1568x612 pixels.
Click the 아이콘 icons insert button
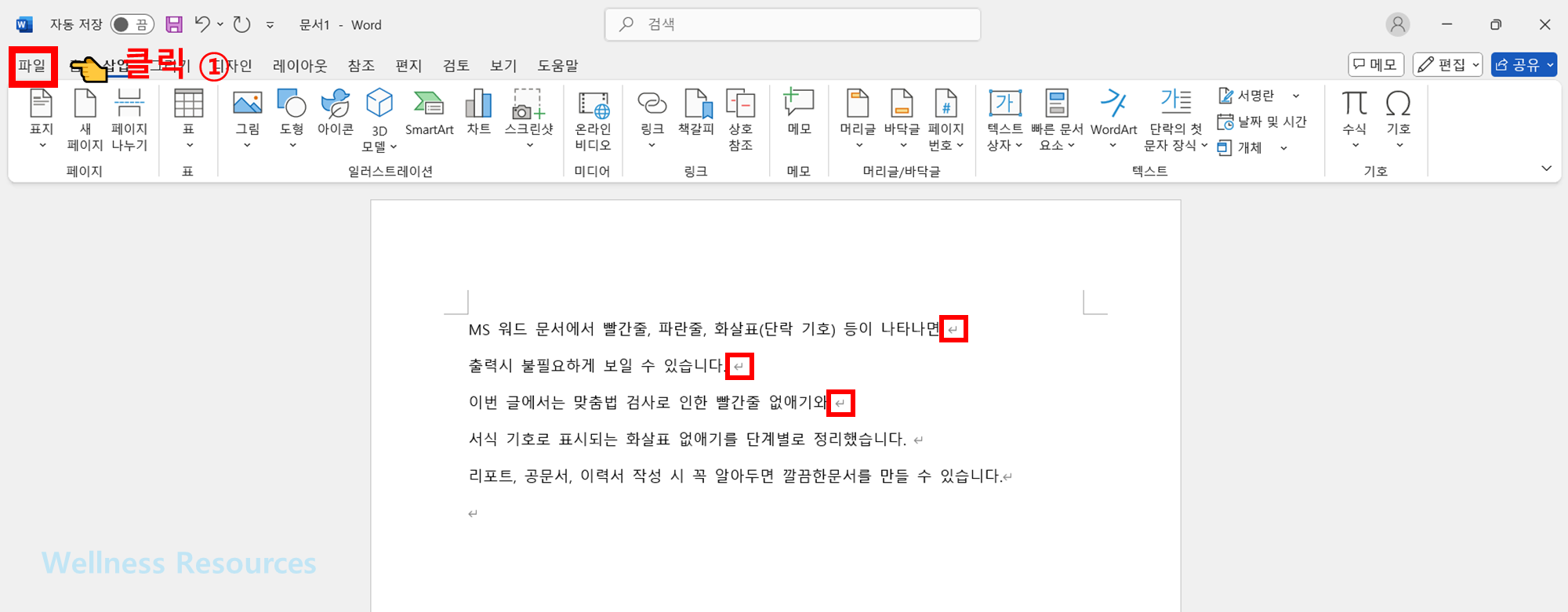[x=336, y=114]
